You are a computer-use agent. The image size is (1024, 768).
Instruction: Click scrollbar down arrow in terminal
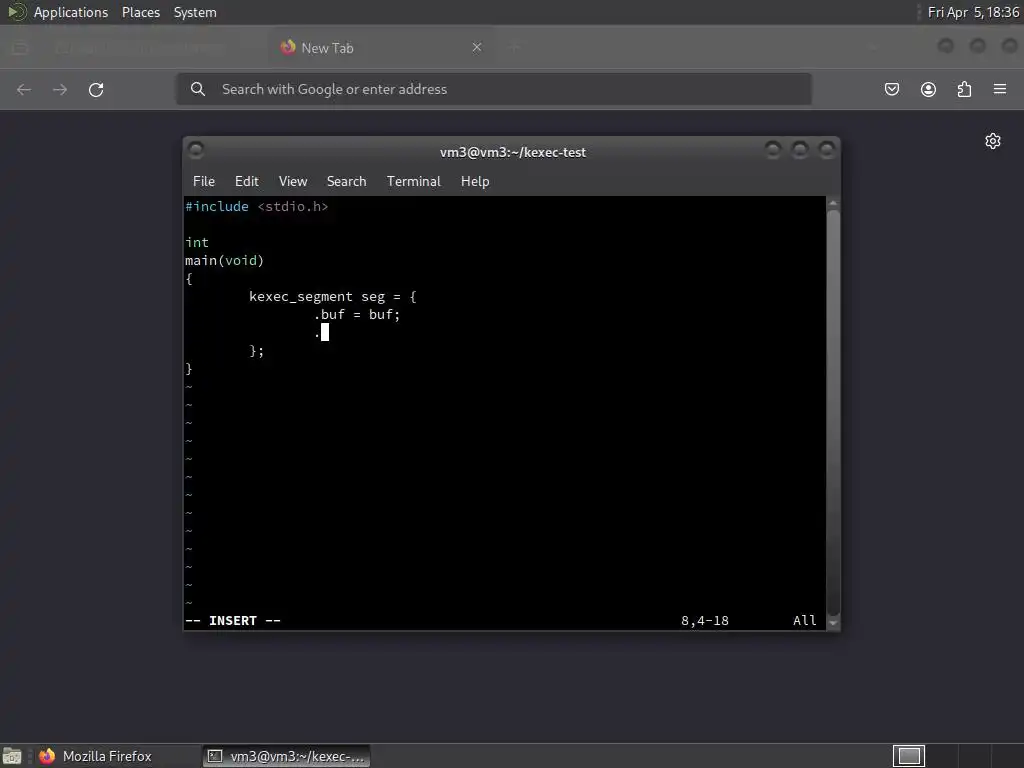click(833, 623)
